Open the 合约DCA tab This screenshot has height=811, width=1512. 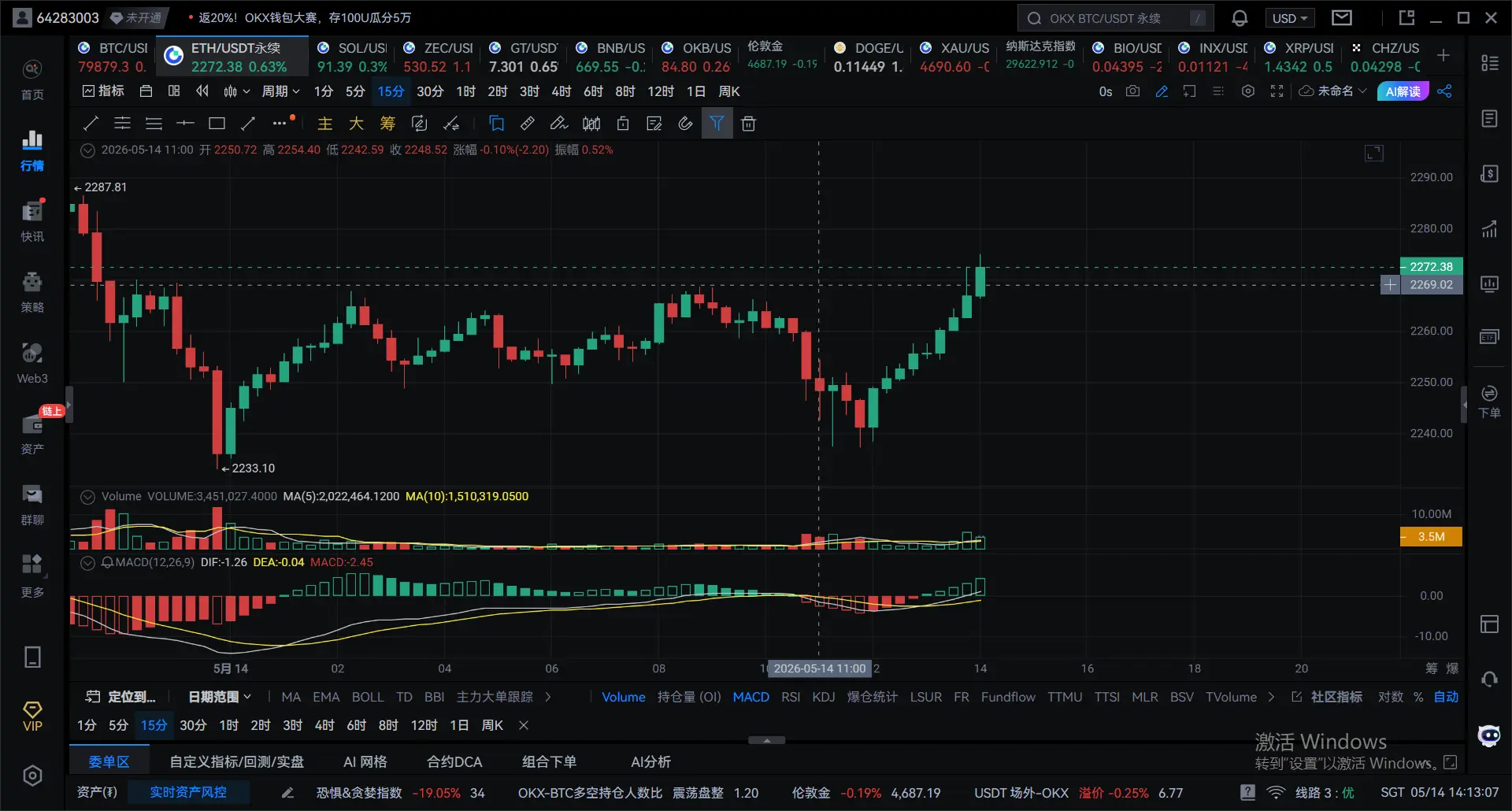click(x=454, y=761)
